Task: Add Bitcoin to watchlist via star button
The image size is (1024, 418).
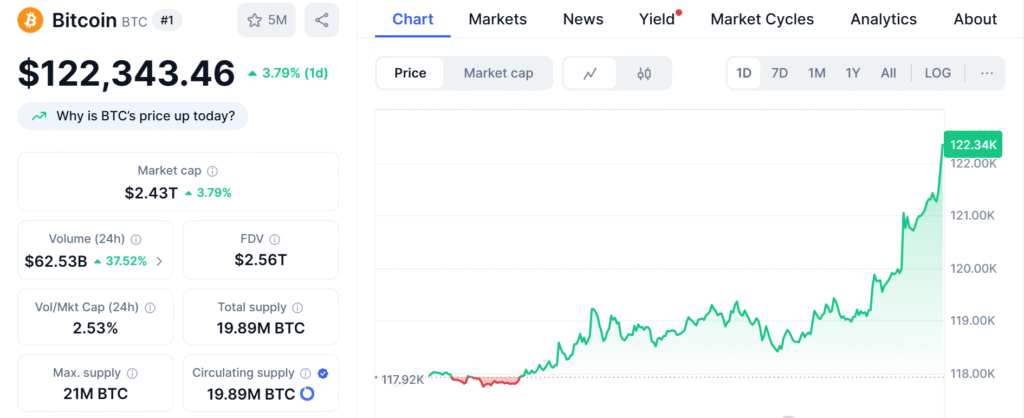Action: pos(266,20)
